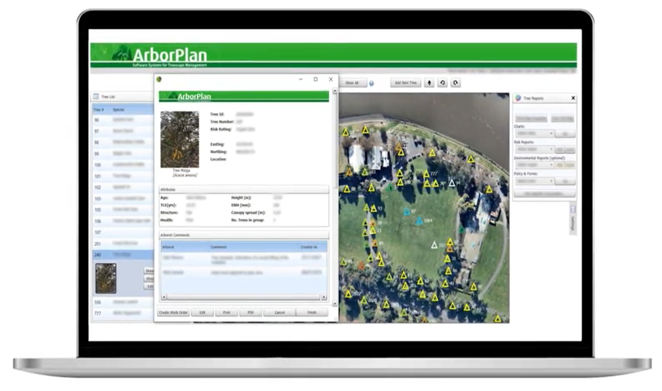Open the vertical Settings side tab

[x=573, y=220]
